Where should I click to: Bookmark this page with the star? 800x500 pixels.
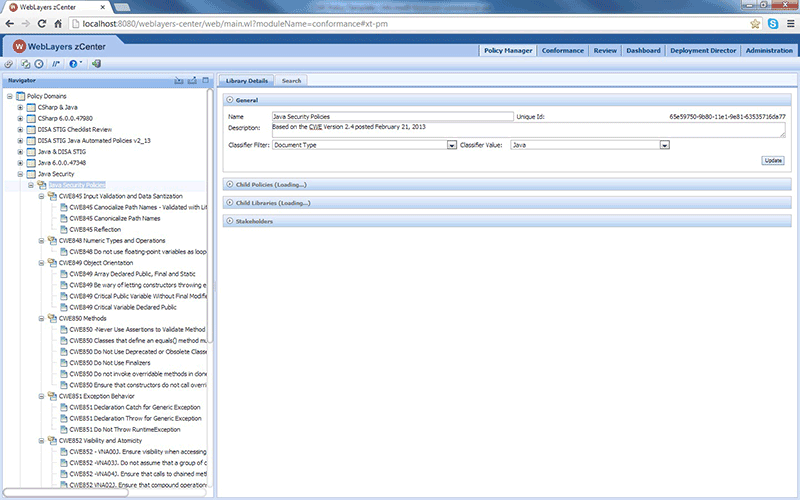click(x=755, y=23)
